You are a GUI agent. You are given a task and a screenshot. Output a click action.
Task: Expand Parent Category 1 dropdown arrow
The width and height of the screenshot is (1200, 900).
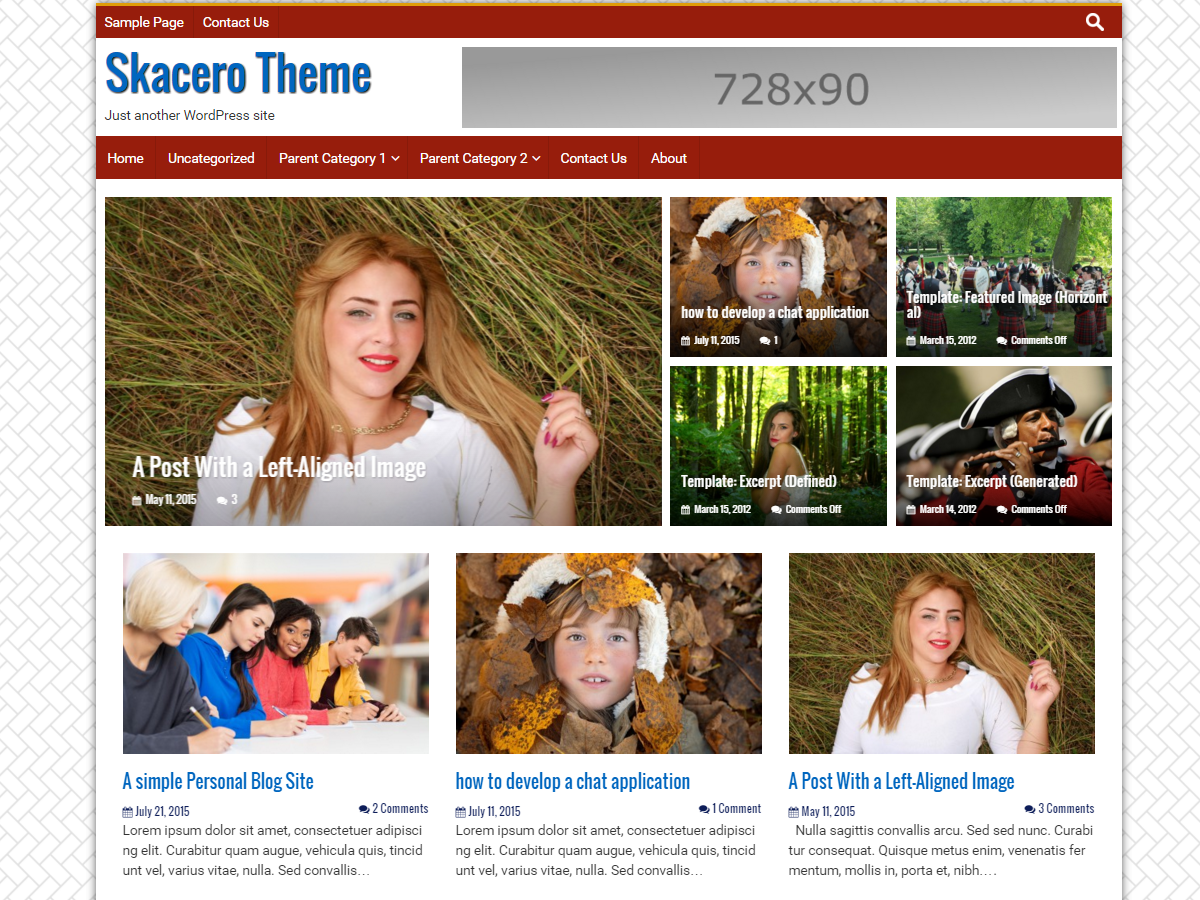[x=396, y=159]
